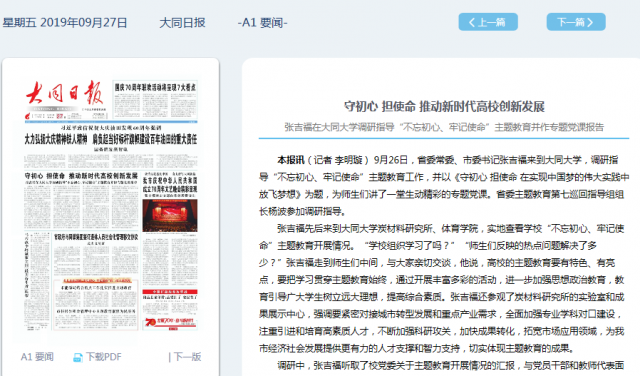Click the 本报讯 opening paragraph text
The height and width of the screenshot is (376, 640).
pyautogui.click(x=444, y=185)
